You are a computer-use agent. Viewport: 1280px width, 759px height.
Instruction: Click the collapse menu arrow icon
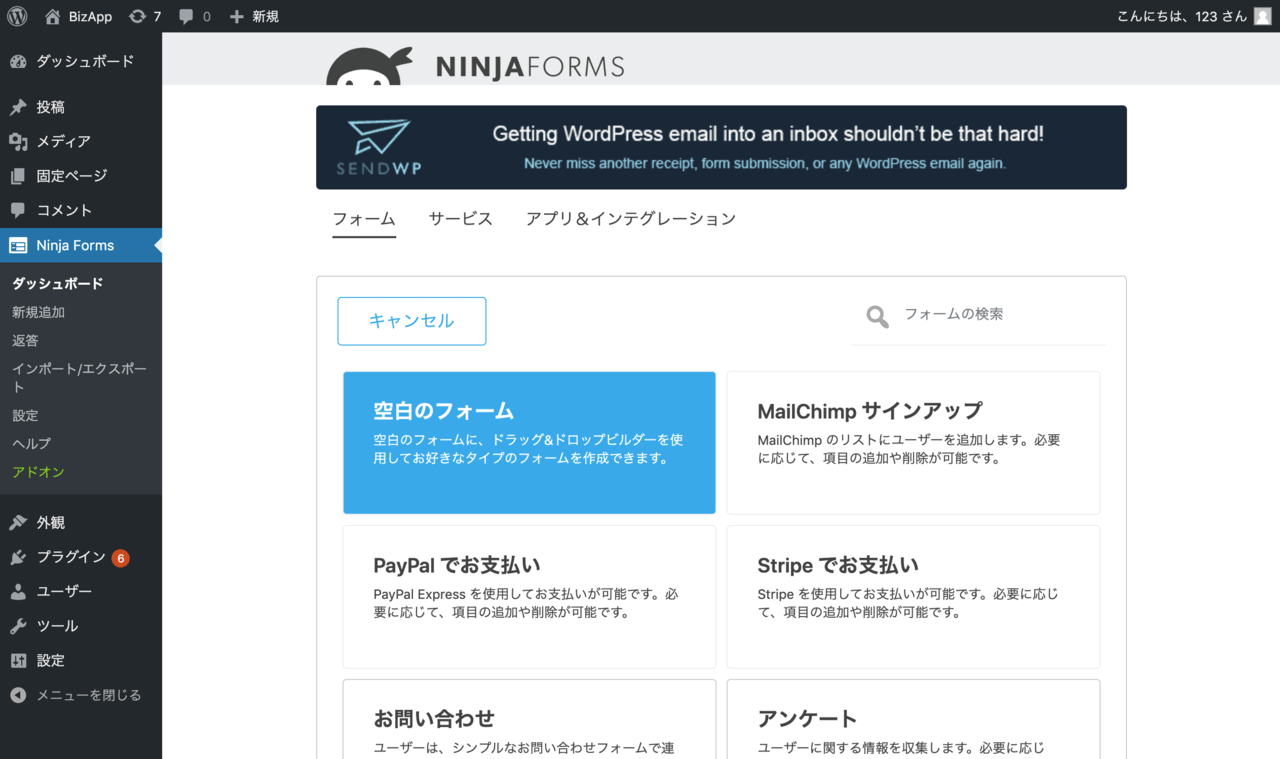point(18,695)
